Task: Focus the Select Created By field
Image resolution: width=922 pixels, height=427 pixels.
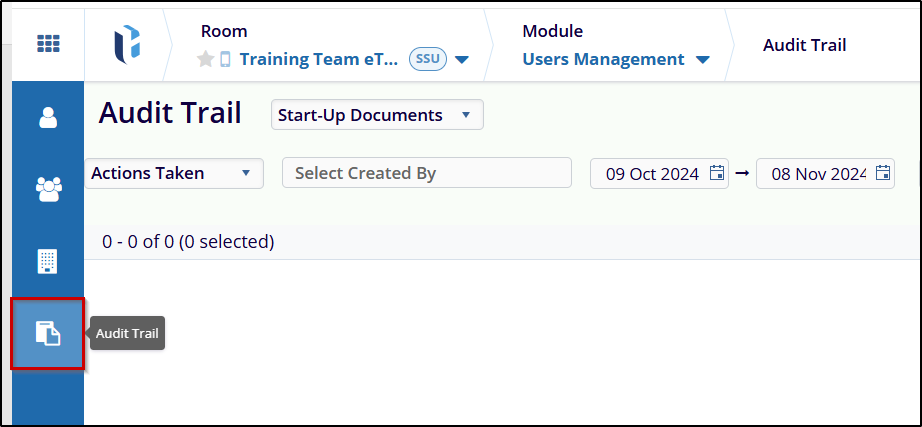Action: (x=427, y=173)
